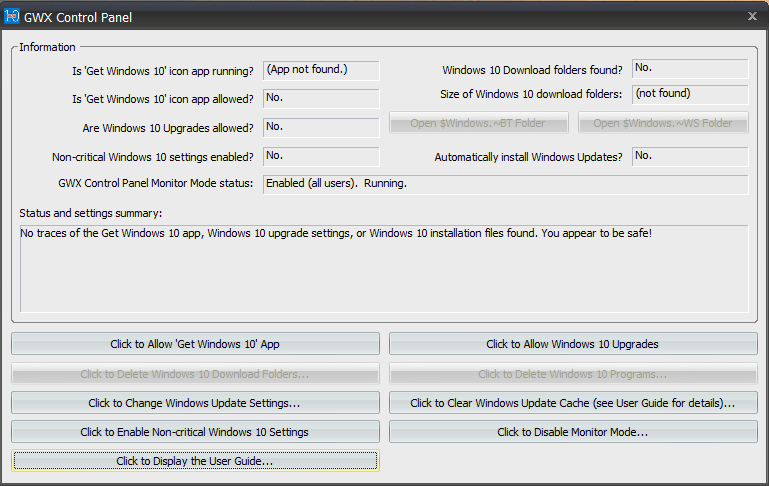
Task: Click the 'Non-critical Windows 10 settings enabled?' label
Action: coord(153,157)
